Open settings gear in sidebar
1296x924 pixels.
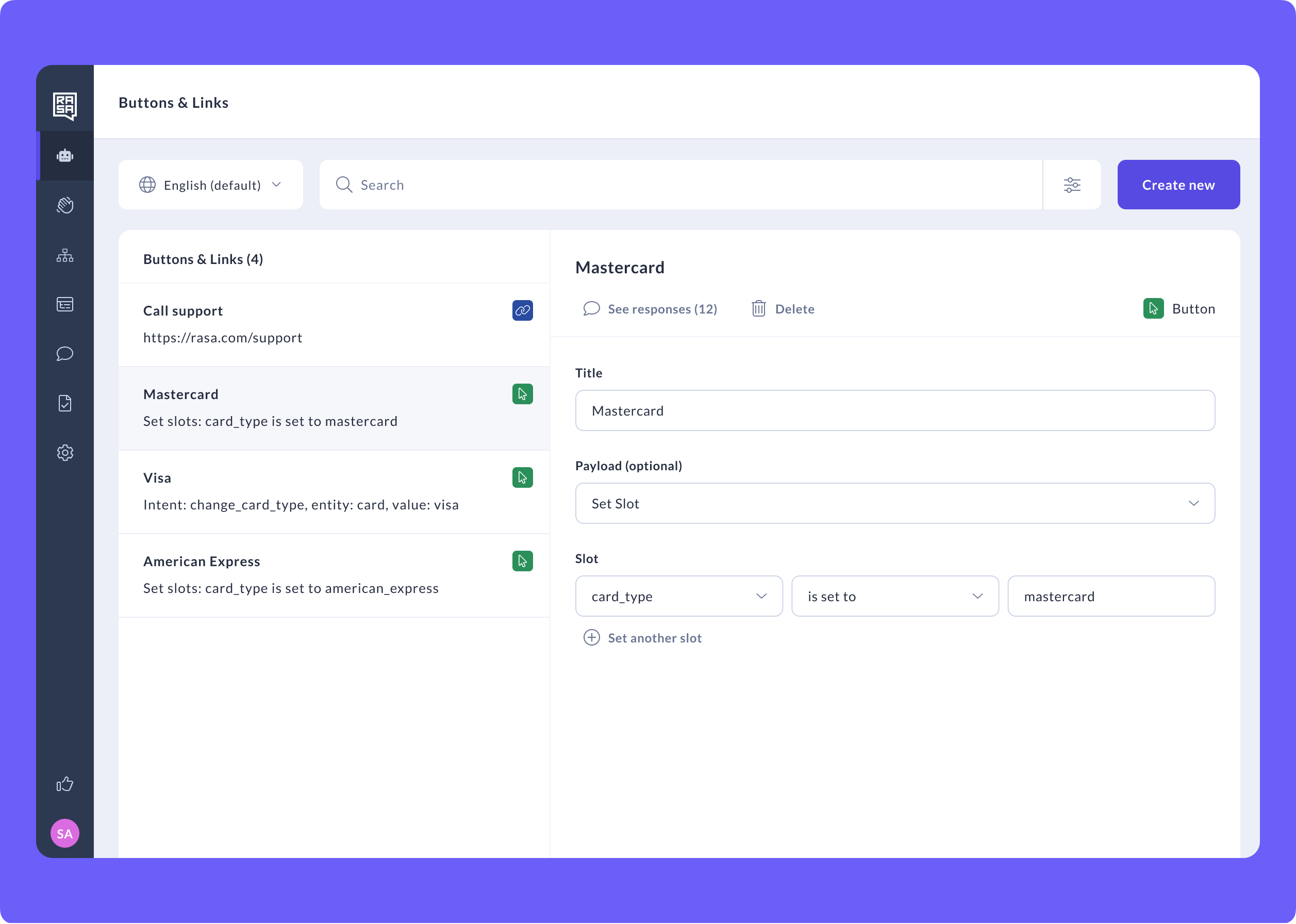tap(65, 453)
